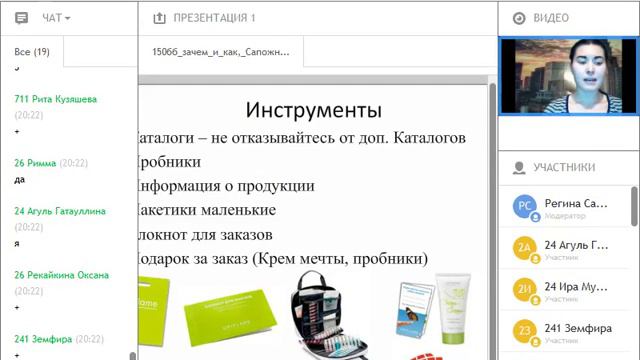Click the ПРЕЗЕНТАЦИЯ 1 panel title
The image size is (640, 360).
pyautogui.click(x=214, y=18)
